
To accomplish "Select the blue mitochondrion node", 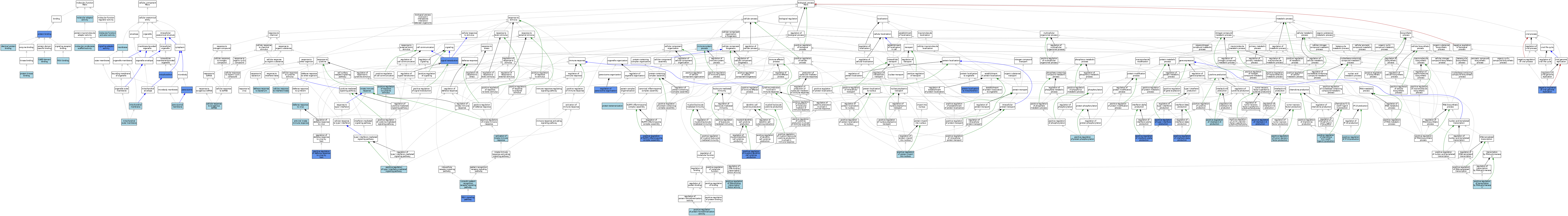I will 166,75.
